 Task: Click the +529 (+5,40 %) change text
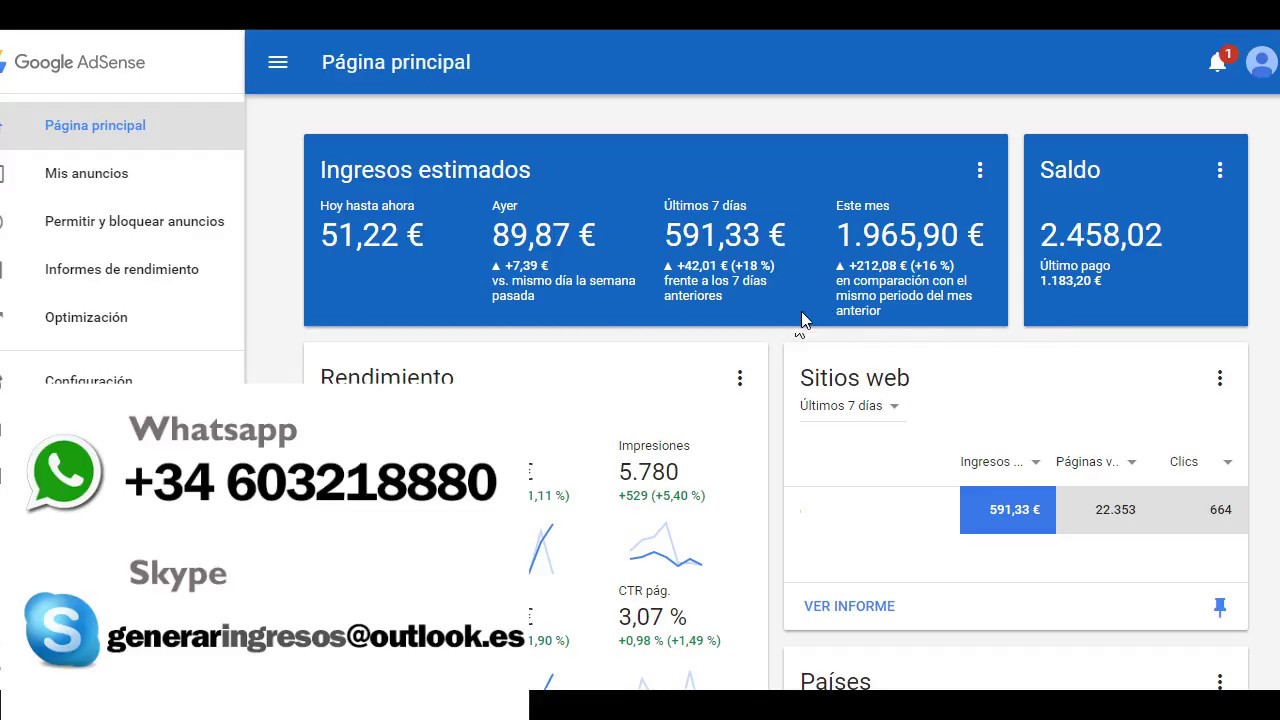coord(662,496)
